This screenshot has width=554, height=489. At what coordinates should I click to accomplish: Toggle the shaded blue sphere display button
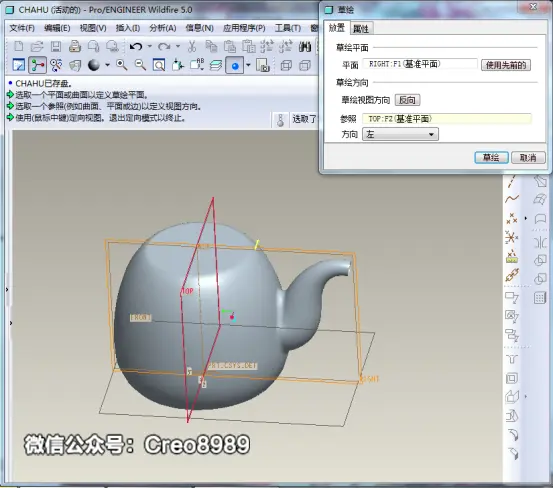(x=235, y=65)
